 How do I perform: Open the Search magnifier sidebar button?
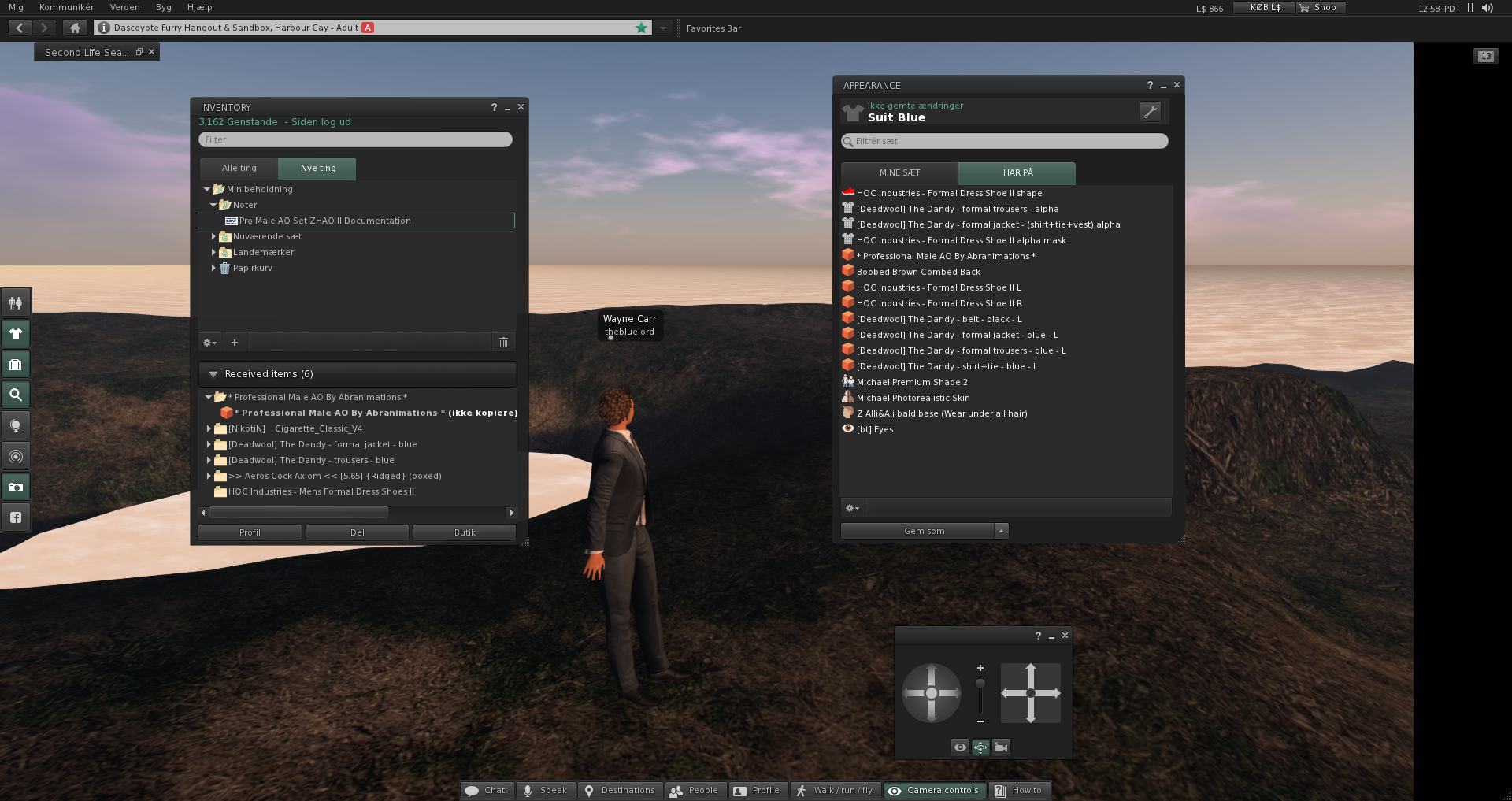coord(16,395)
